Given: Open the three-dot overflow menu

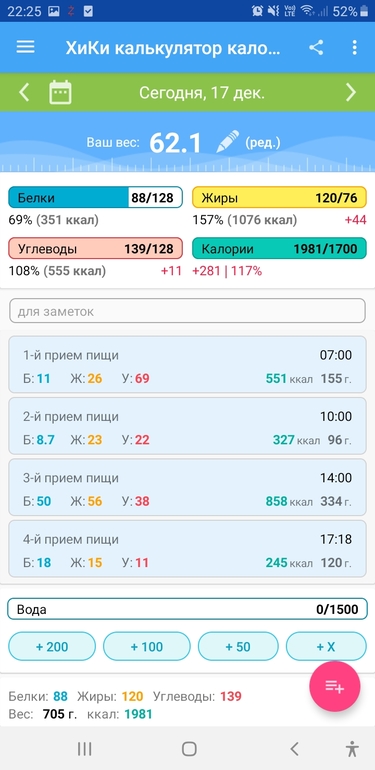Looking at the screenshot, I should tap(354, 47).
